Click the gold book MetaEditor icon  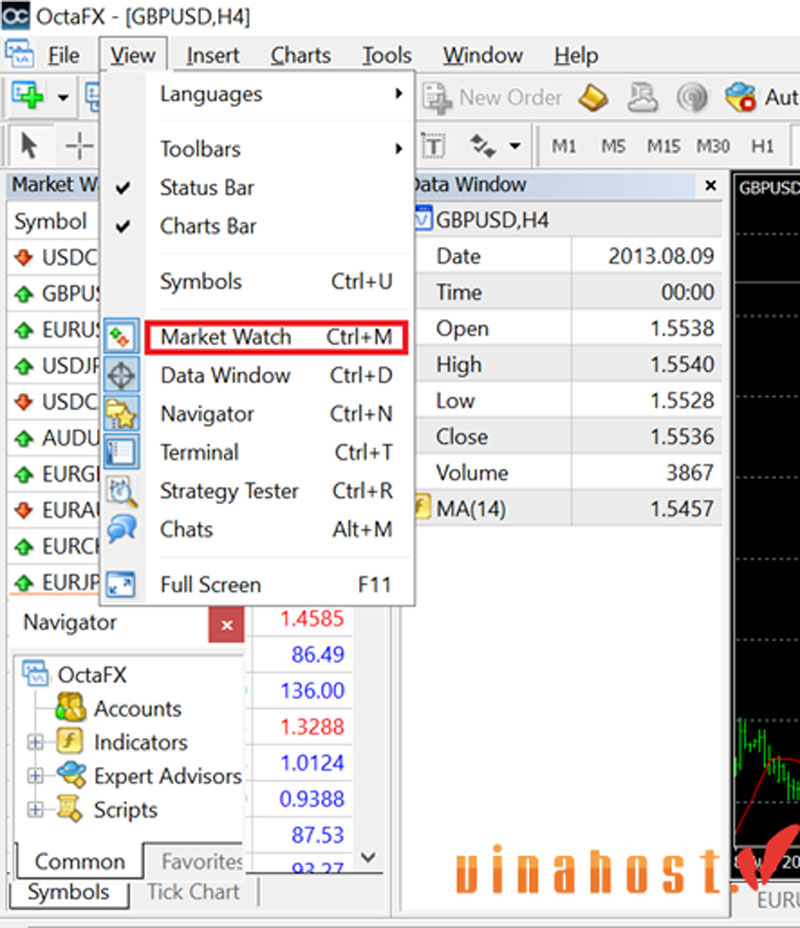point(593,98)
